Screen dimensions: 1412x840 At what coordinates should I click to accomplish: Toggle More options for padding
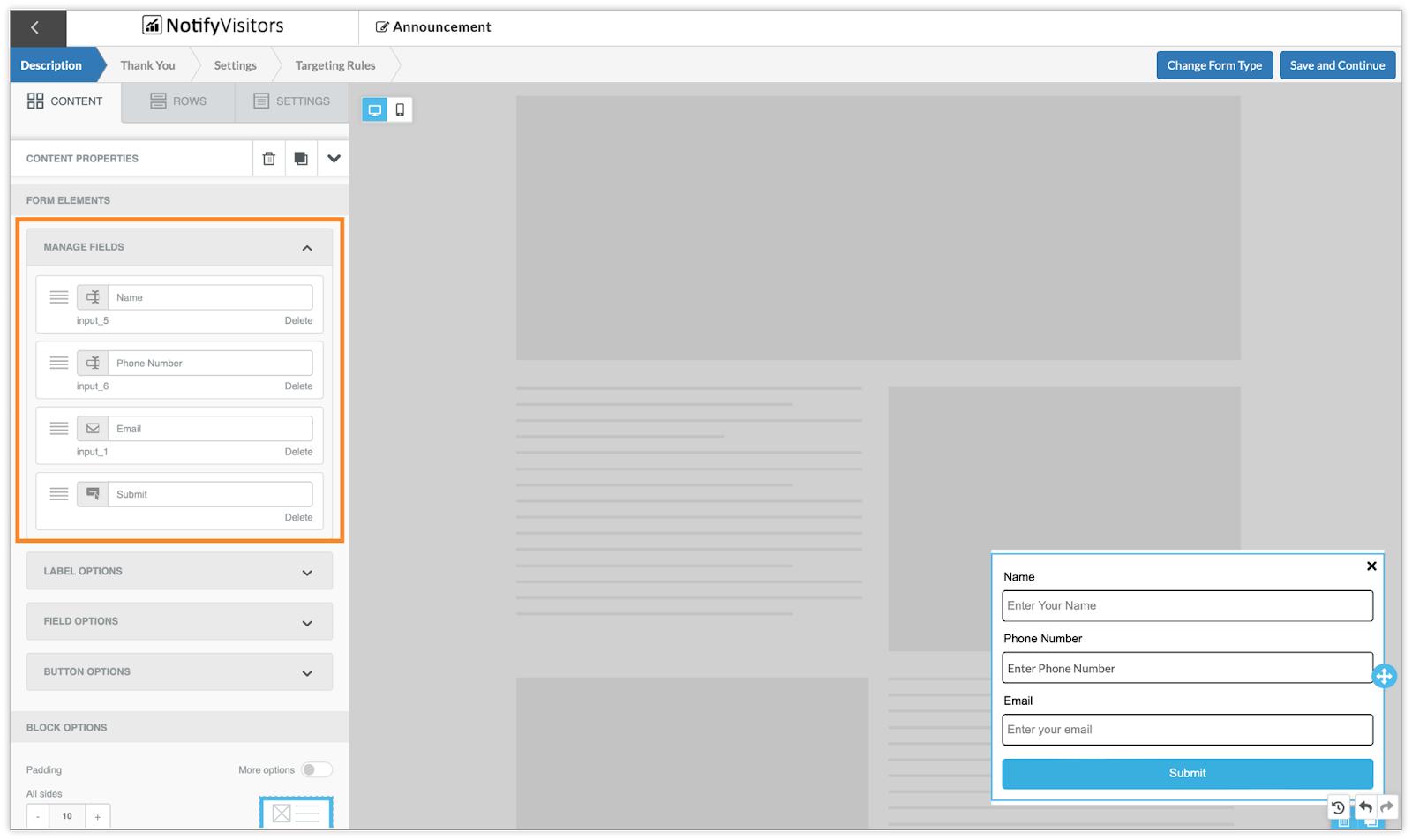[317, 769]
